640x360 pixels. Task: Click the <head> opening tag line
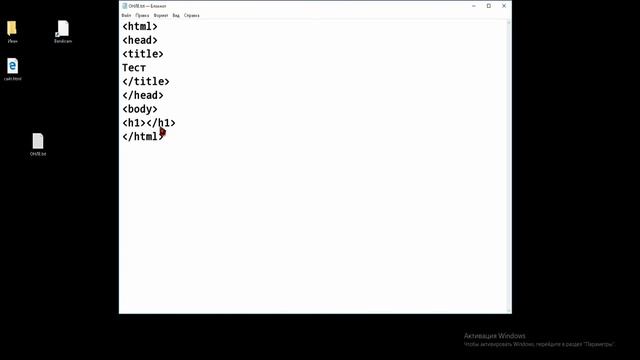tap(140, 40)
